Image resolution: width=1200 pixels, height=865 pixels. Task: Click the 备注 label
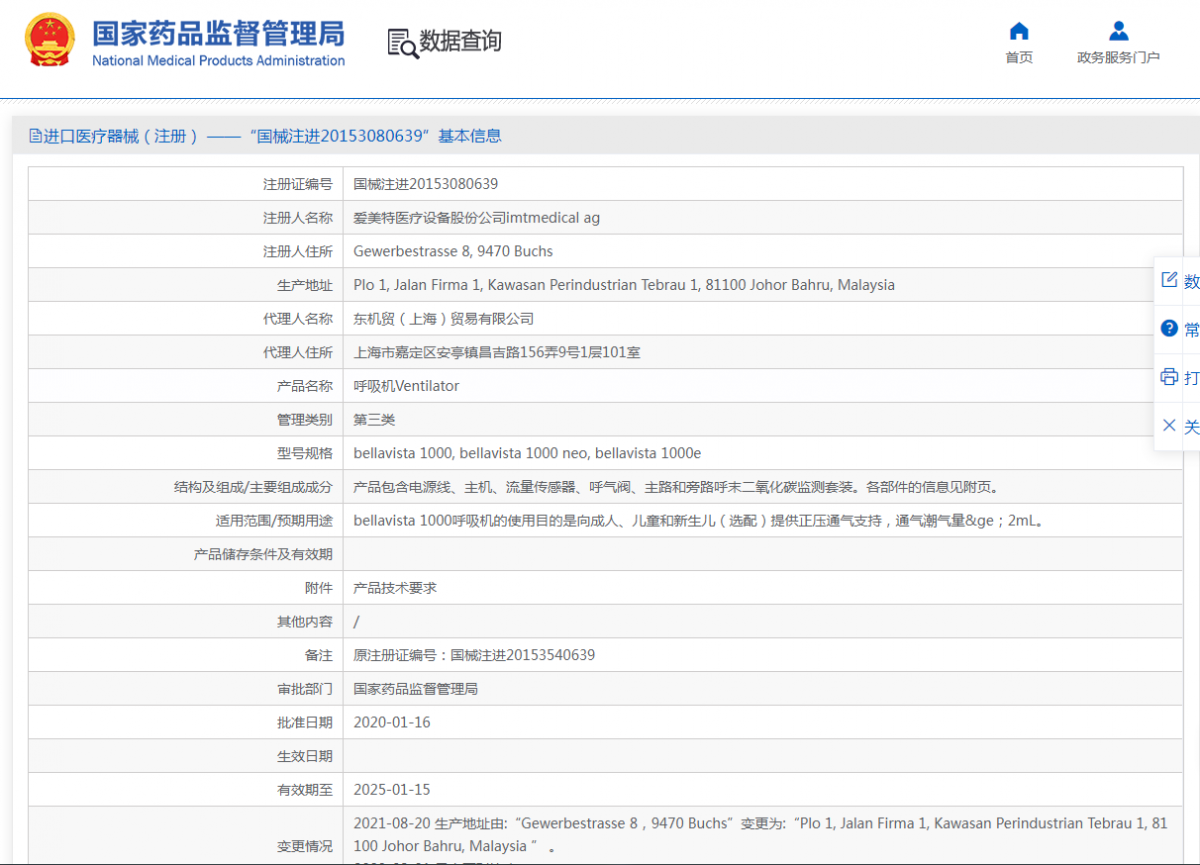[x=319, y=655]
